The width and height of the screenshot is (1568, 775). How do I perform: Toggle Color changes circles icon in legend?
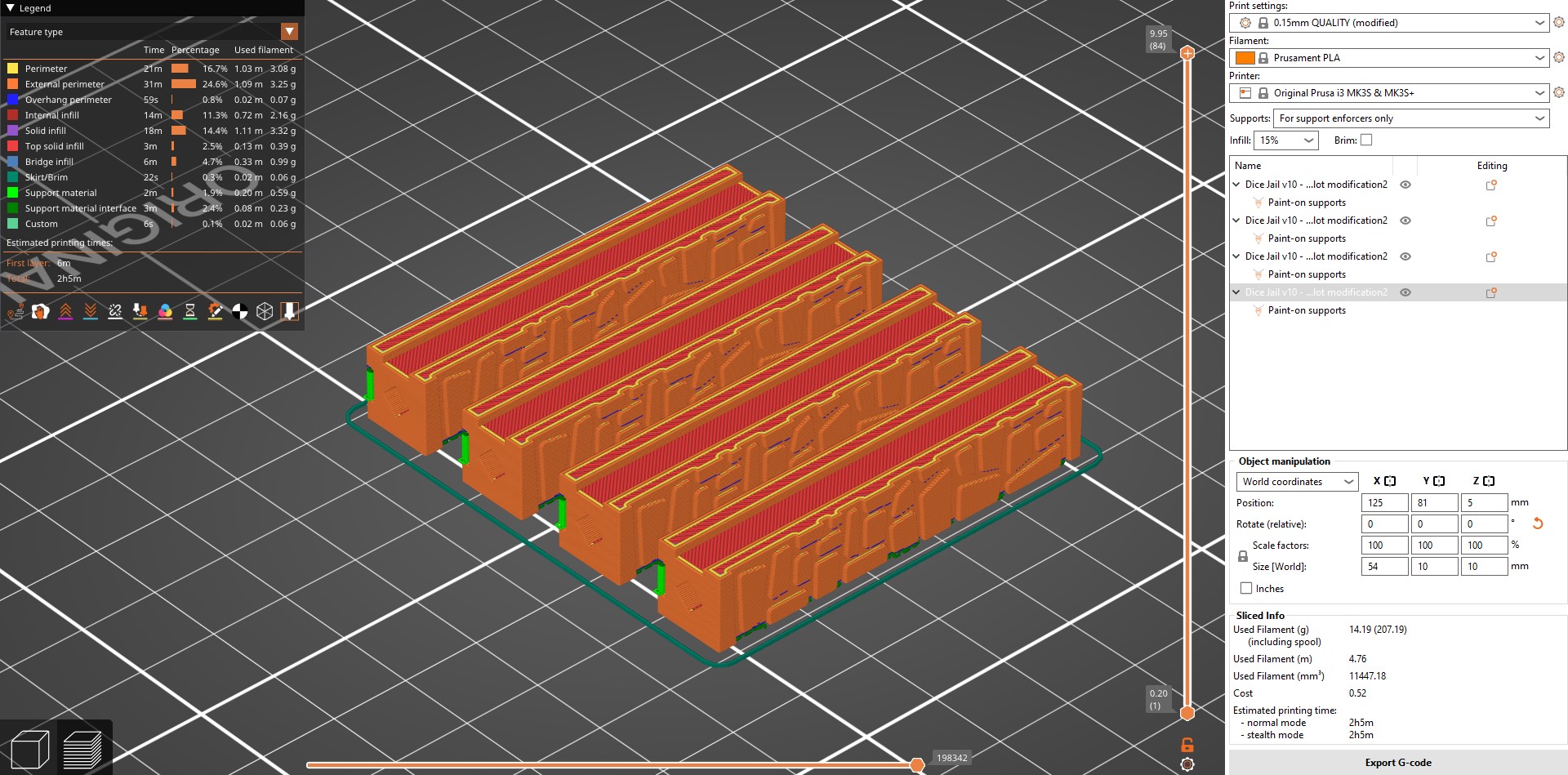click(x=165, y=311)
